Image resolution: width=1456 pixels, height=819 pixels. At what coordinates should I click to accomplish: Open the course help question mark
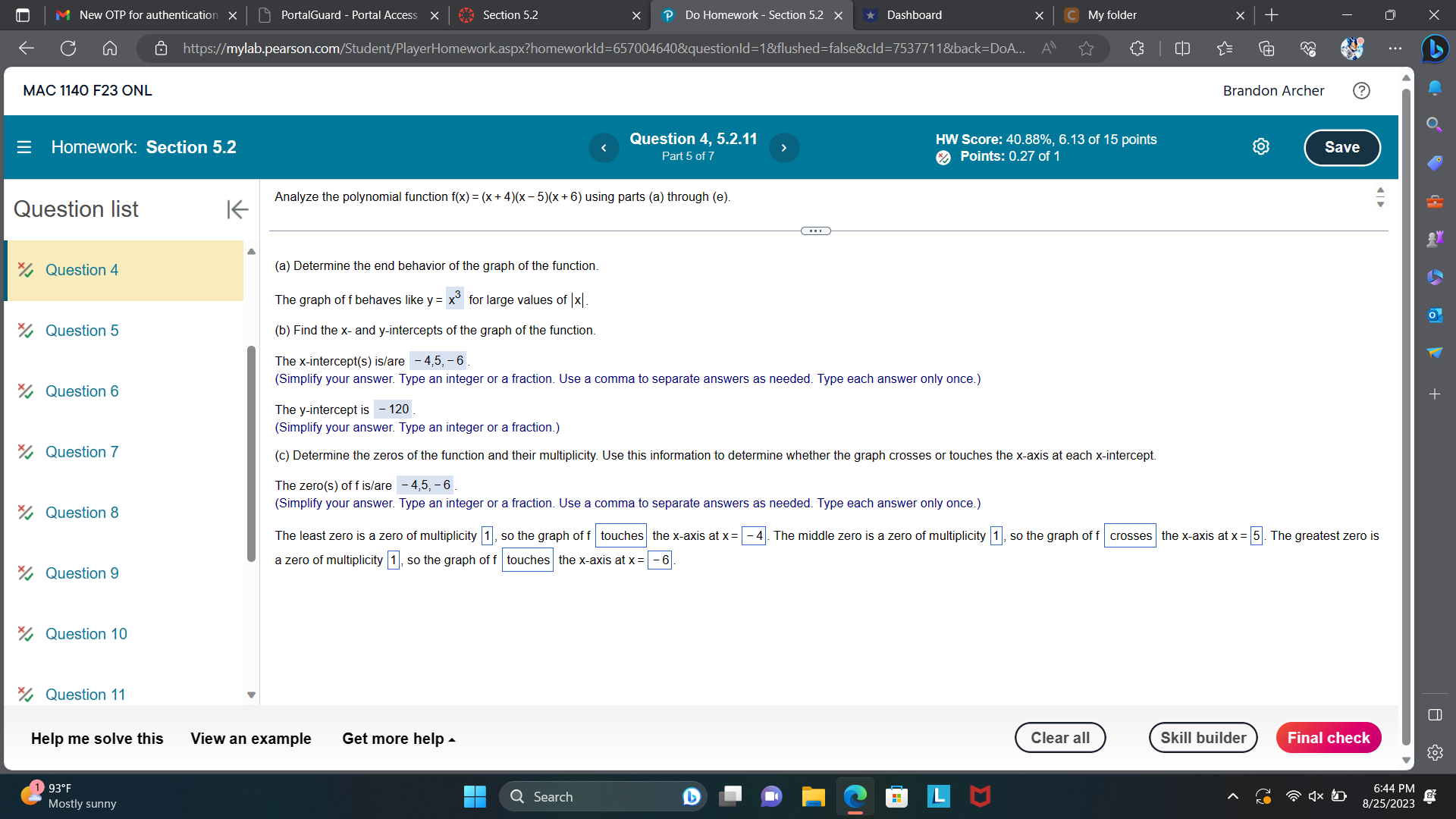click(x=1361, y=91)
